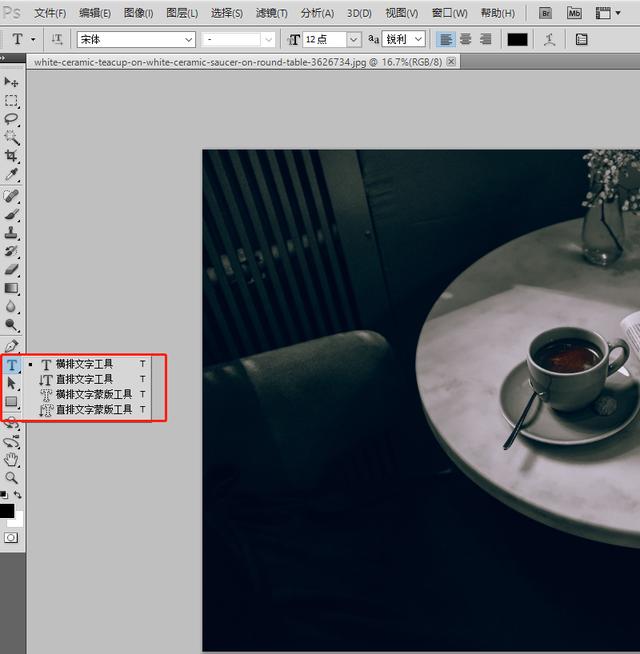Select the Rectangle shape tool
Screen dimensions: 640x654
[x=11, y=401]
